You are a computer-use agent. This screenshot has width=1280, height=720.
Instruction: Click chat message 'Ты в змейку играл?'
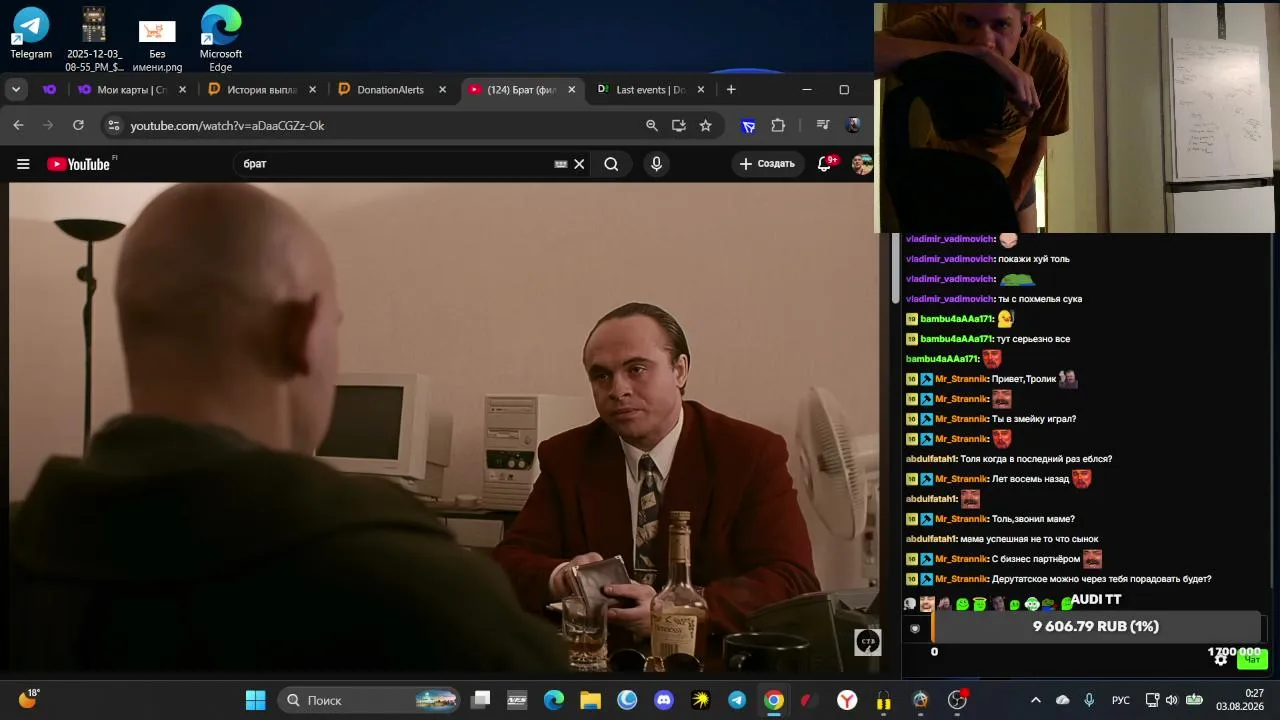1034,419
